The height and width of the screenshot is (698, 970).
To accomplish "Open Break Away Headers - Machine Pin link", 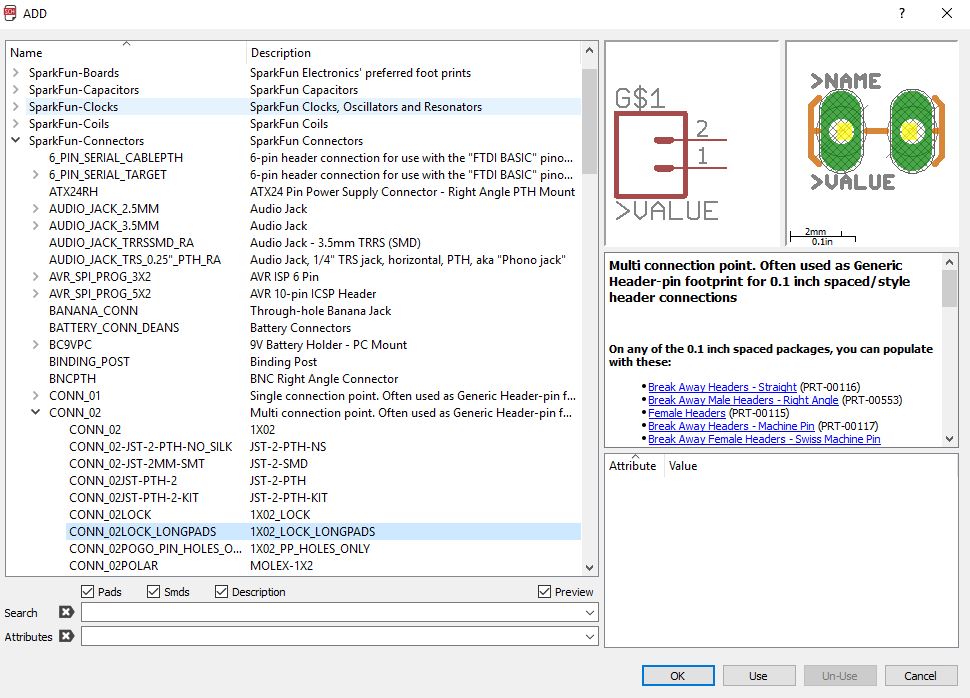I will 731,426.
